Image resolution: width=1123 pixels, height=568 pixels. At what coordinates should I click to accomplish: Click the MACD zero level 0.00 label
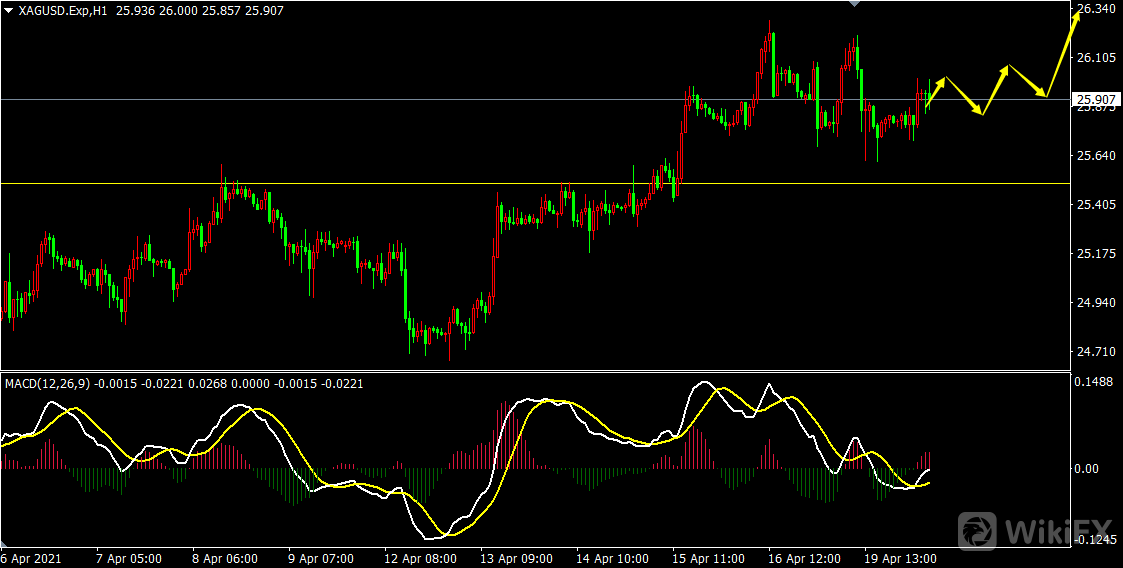tap(1086, 468)
